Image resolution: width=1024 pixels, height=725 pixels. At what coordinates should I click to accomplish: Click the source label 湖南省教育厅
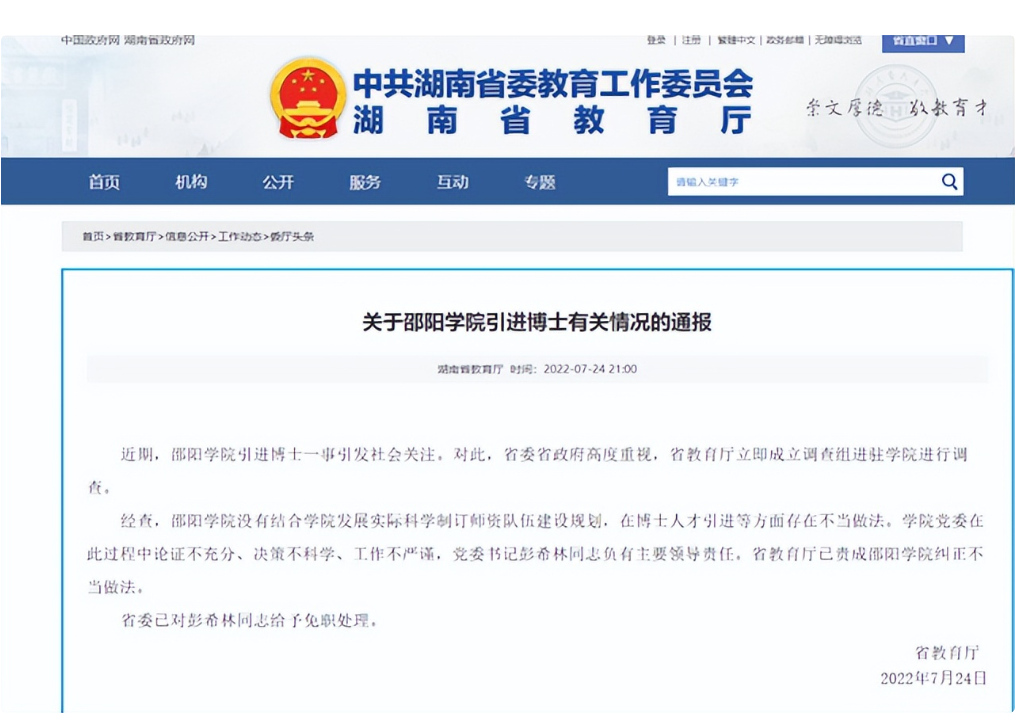[x=470, y=369]
